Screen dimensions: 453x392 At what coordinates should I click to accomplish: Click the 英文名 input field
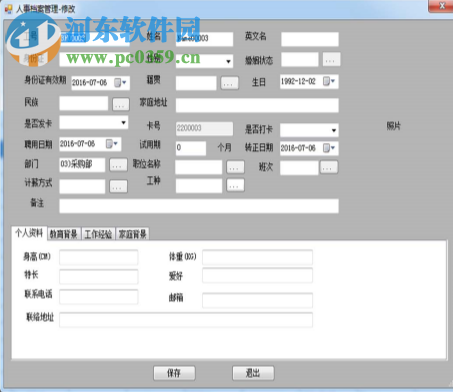pos(310,39)
